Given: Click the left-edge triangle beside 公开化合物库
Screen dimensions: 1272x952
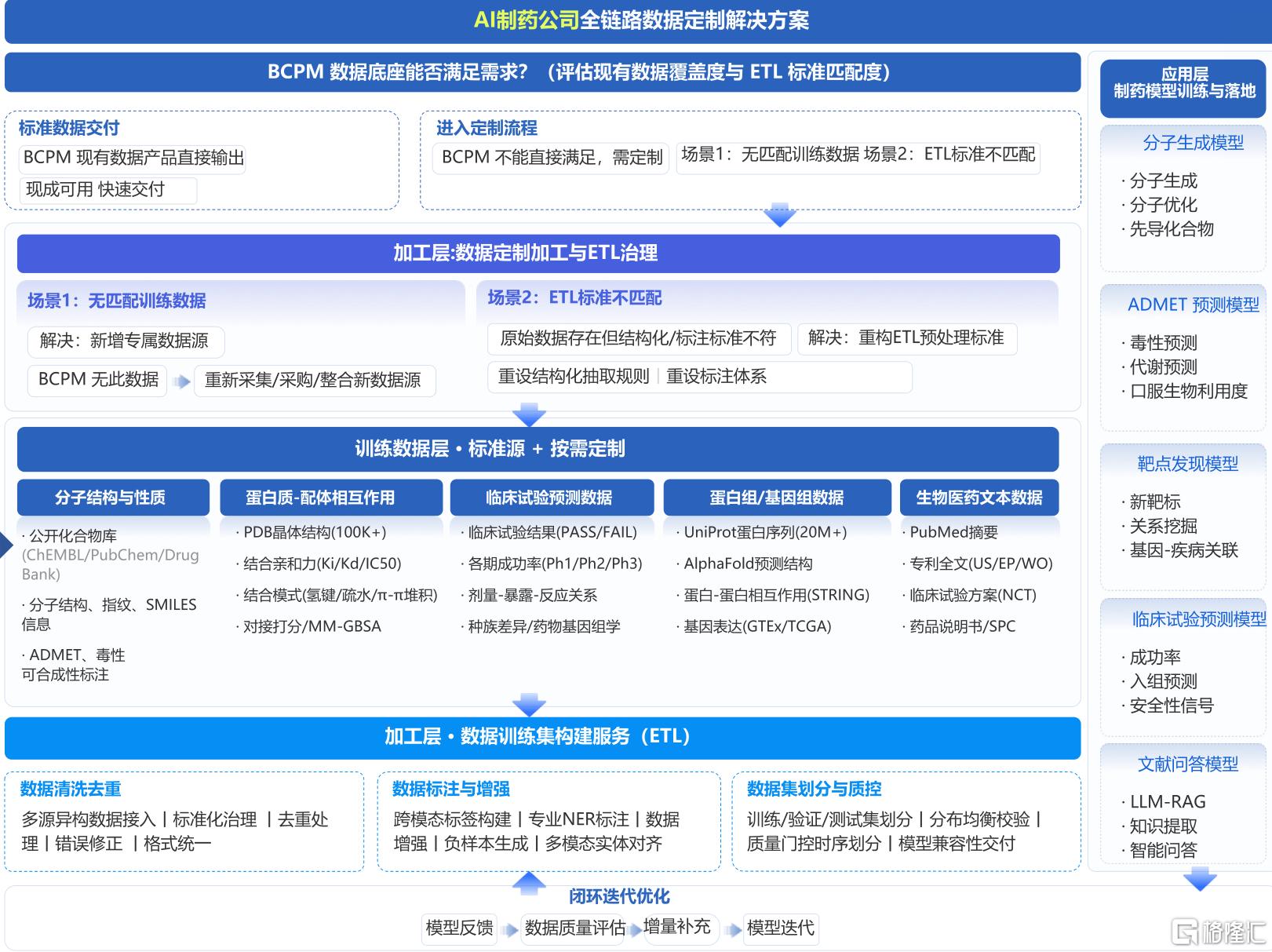Looking at the screenshot, I should click(x=7, y=544).
